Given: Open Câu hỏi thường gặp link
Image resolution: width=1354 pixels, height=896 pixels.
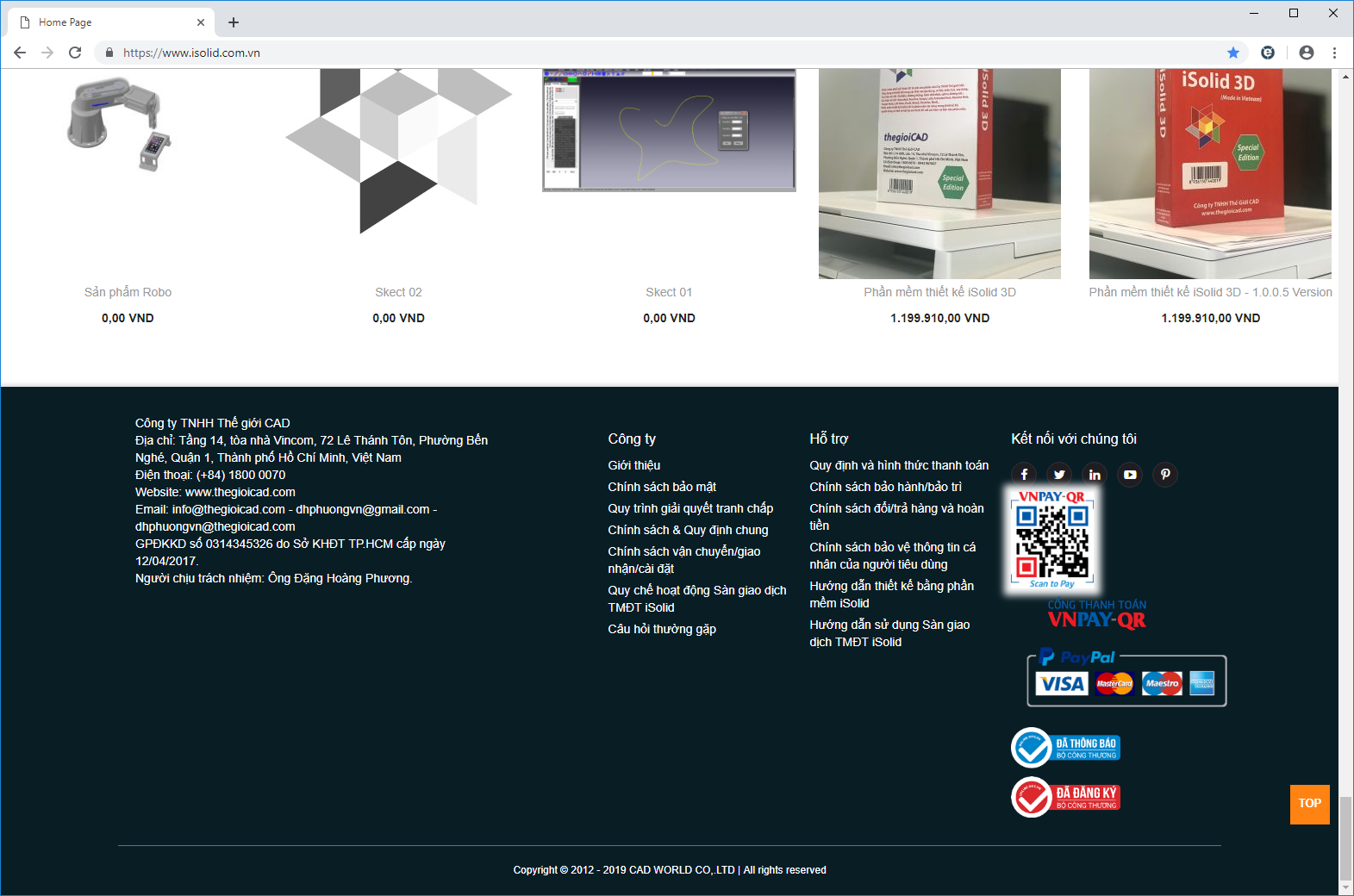Looking at the screenshot, I should point(662,629).
